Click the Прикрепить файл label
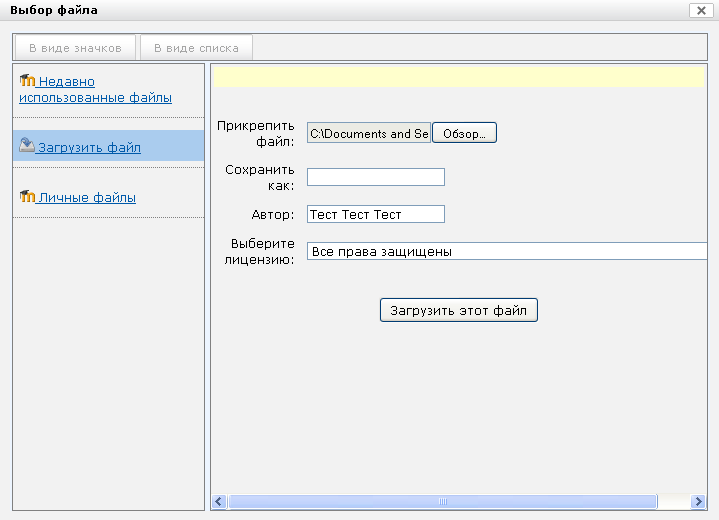 256,133
